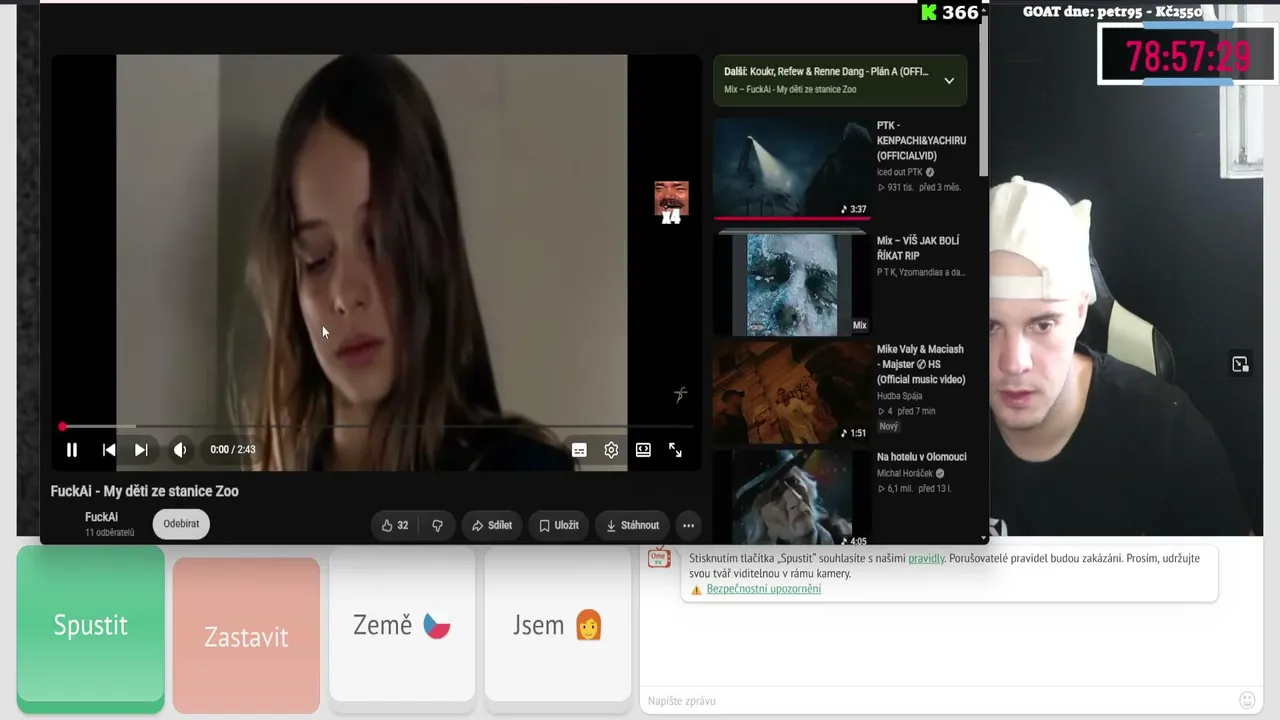Open the FuckAi channel name
The height and width of the screenshot is (720, 1280).
[101, 517]
